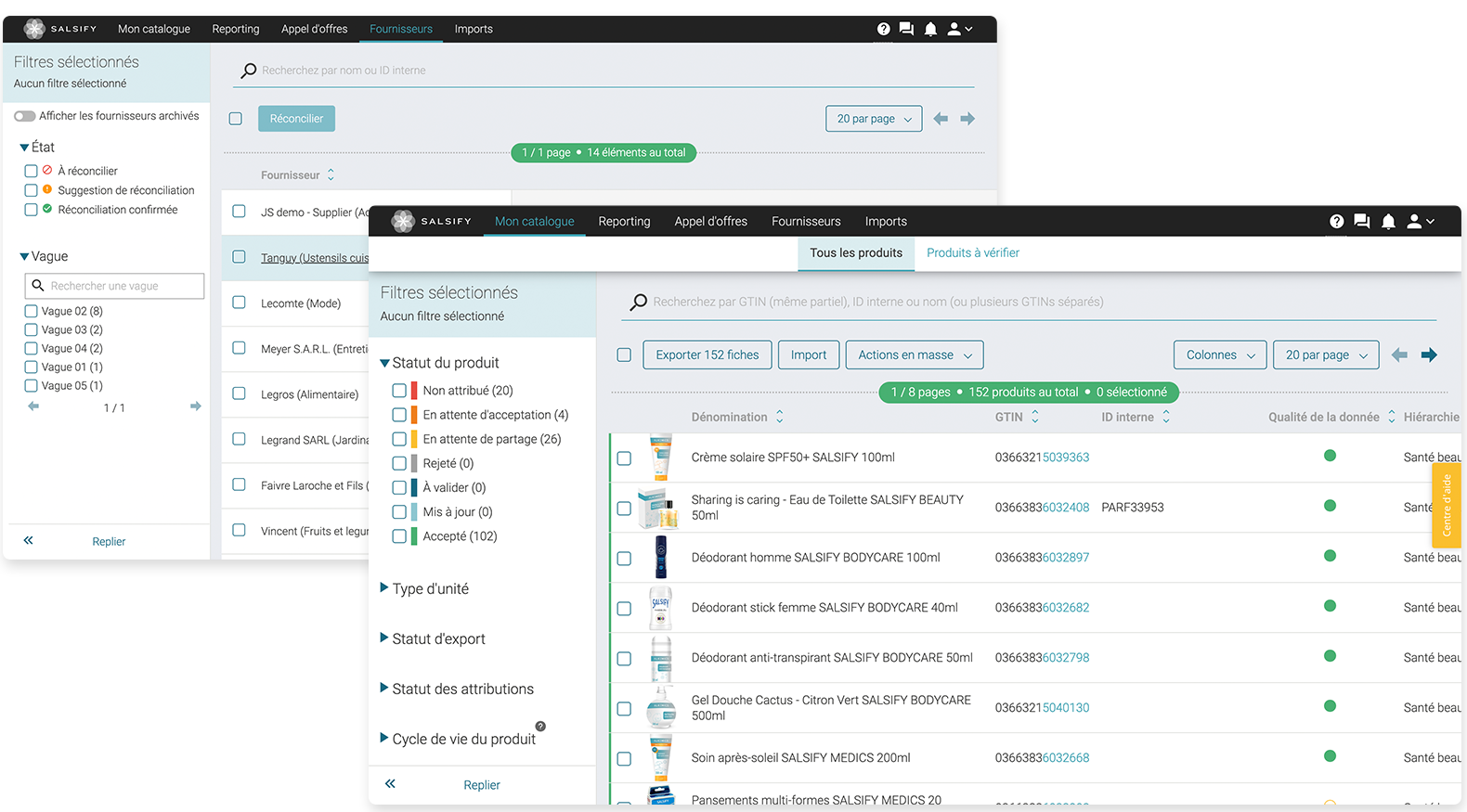The width and height of the screenshot is (1467, 812).
Task: Check the Non attribué (20) filter
Action: pyautogui.click(x=399, y=391)
